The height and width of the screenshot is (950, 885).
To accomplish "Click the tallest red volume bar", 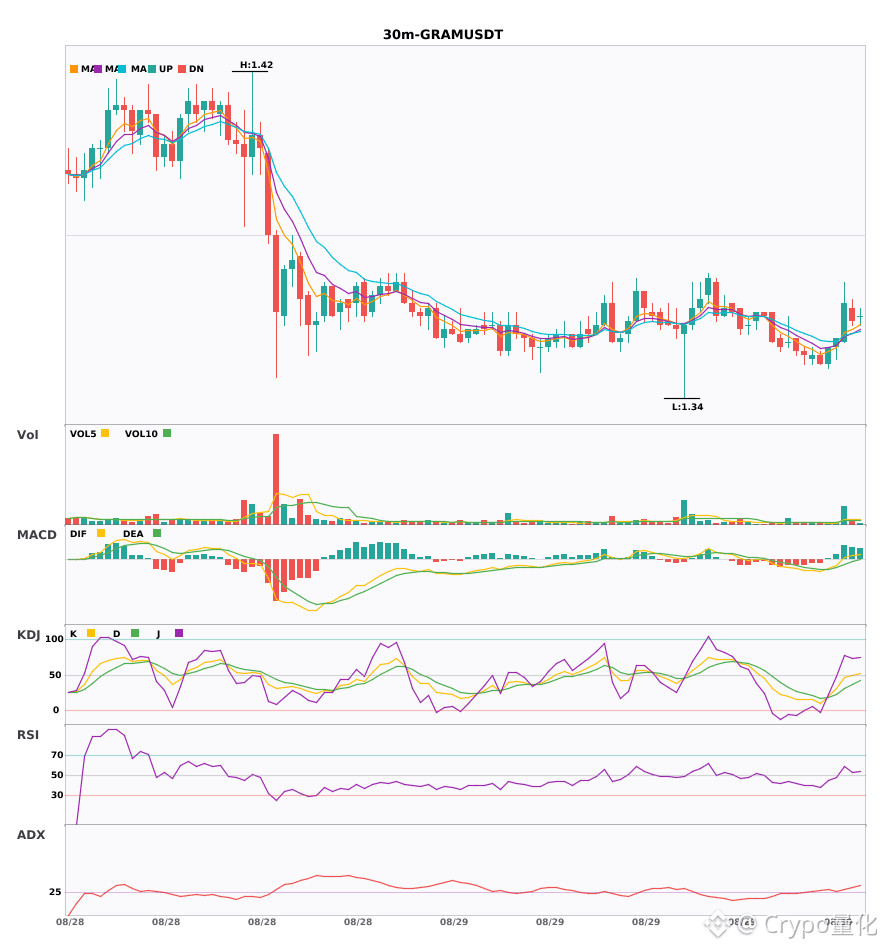I will click(x=276, y=479).
